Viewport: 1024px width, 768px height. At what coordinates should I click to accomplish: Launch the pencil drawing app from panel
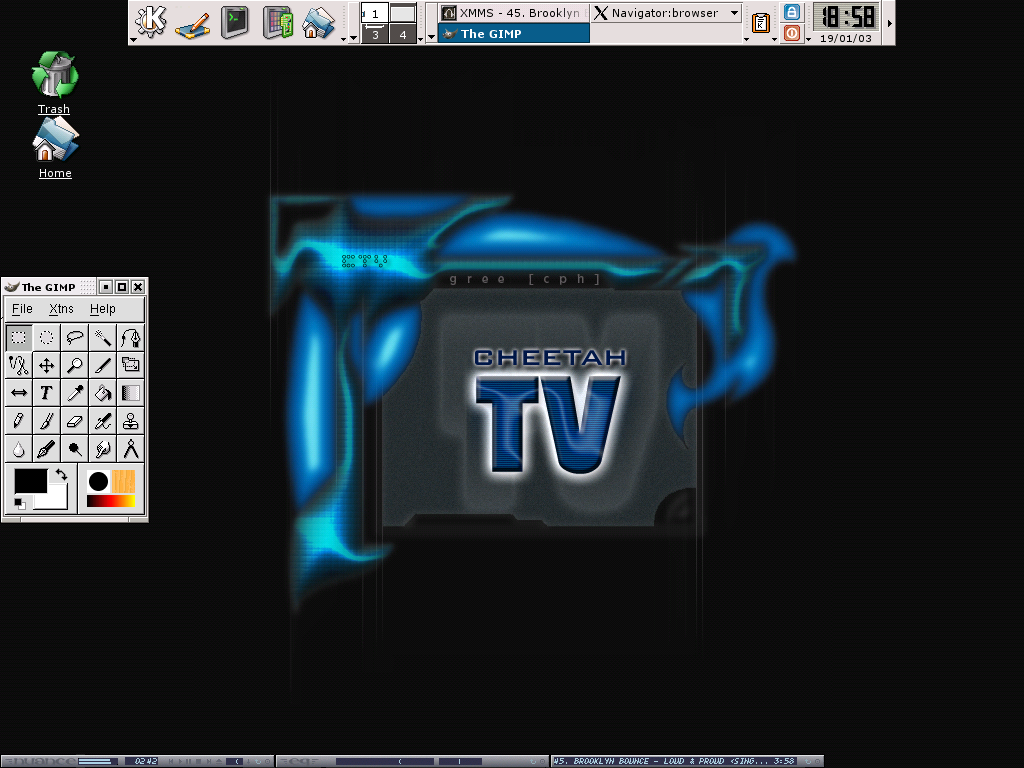point(193,24)
